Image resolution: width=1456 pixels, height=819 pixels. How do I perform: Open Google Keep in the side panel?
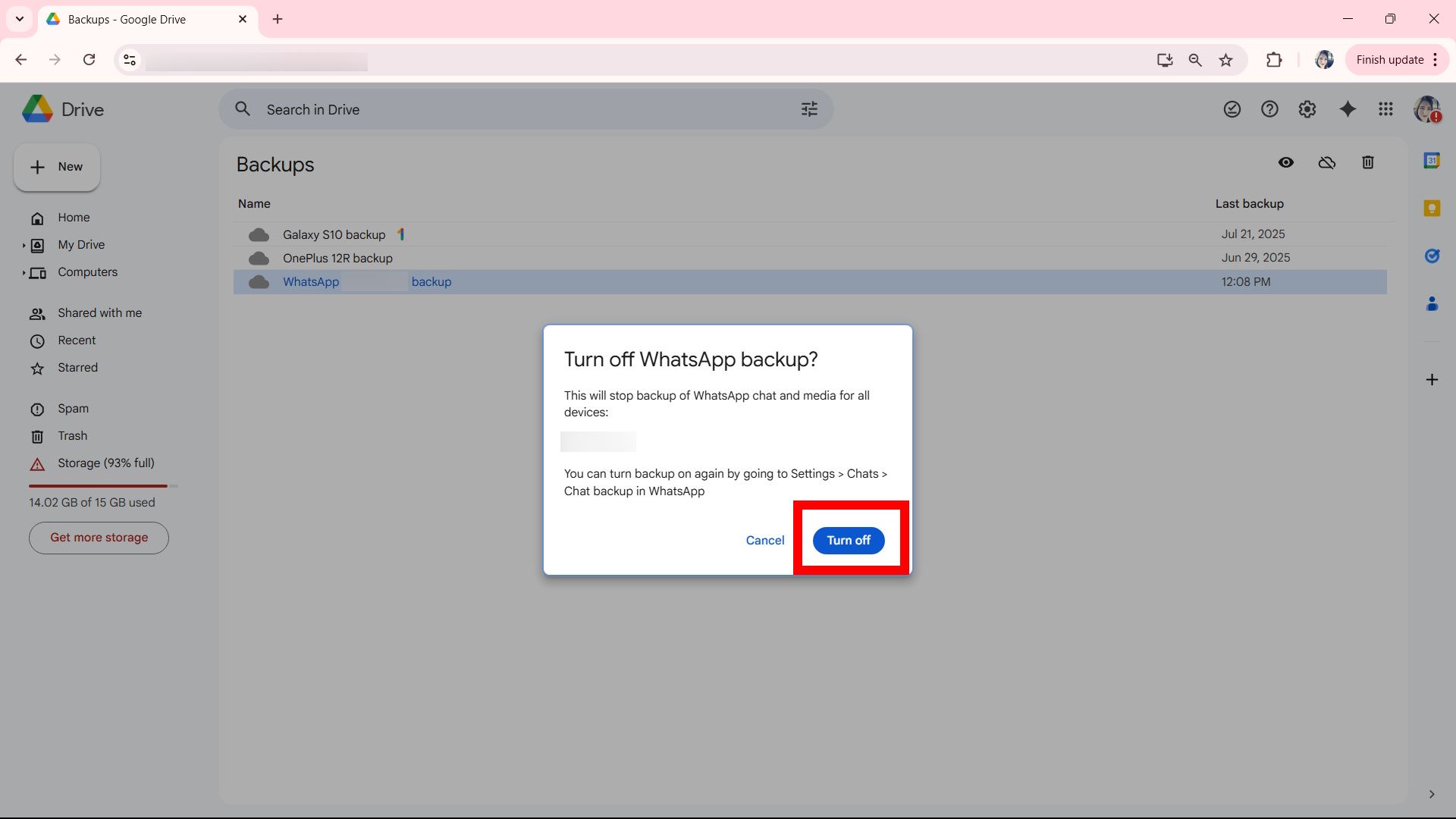[x=1432, y=208]
